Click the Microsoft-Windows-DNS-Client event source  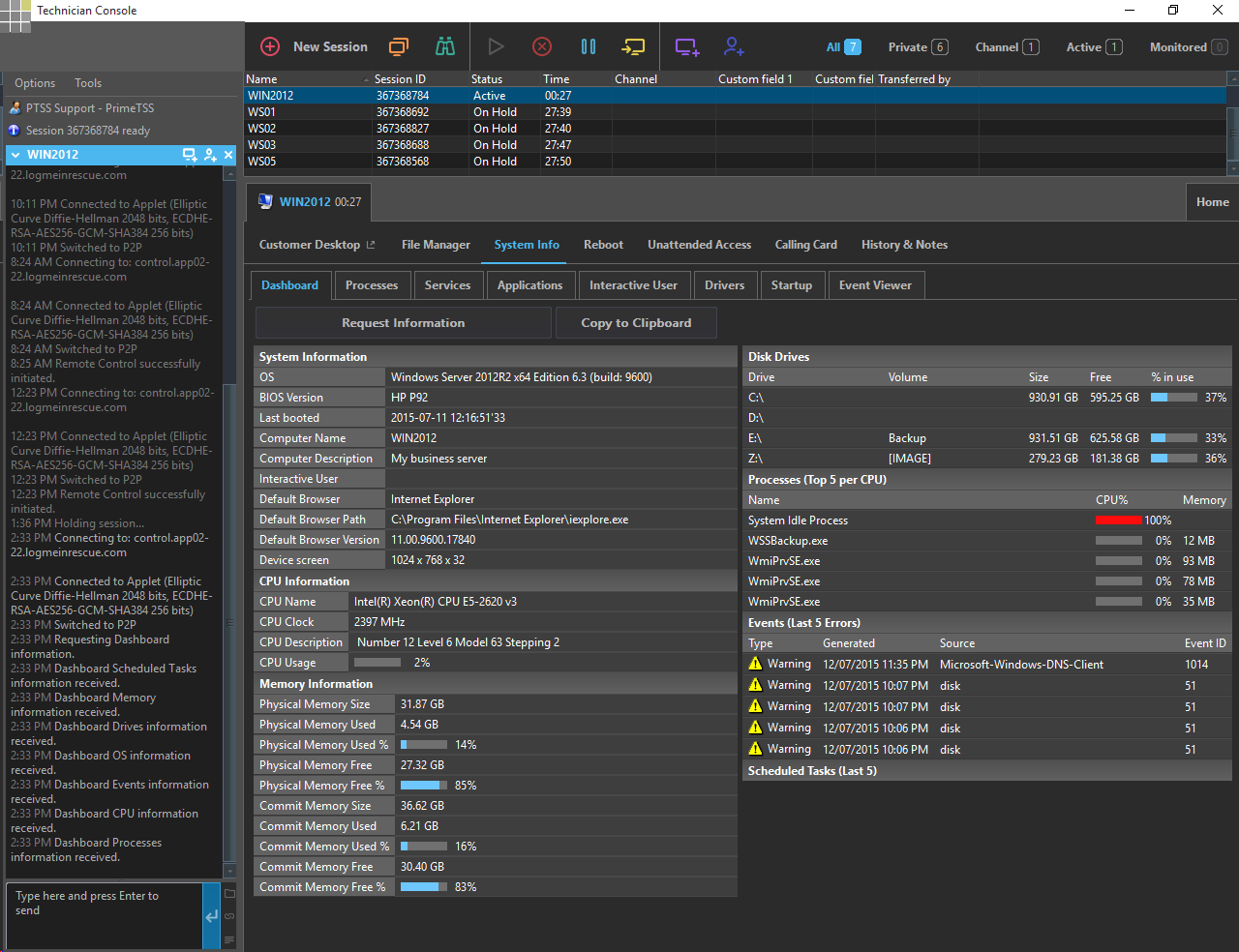(1021, 665)
